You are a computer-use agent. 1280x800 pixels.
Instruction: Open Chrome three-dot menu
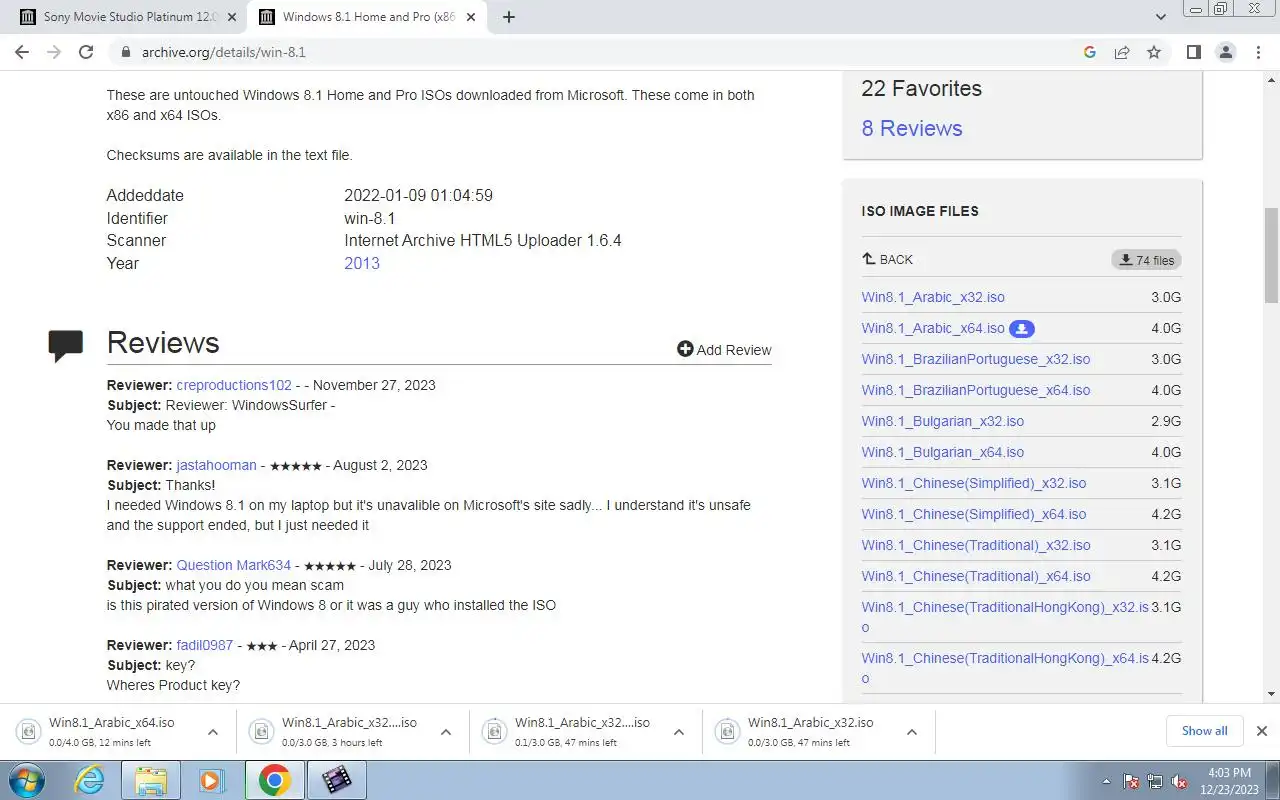tap(1258, 52)
